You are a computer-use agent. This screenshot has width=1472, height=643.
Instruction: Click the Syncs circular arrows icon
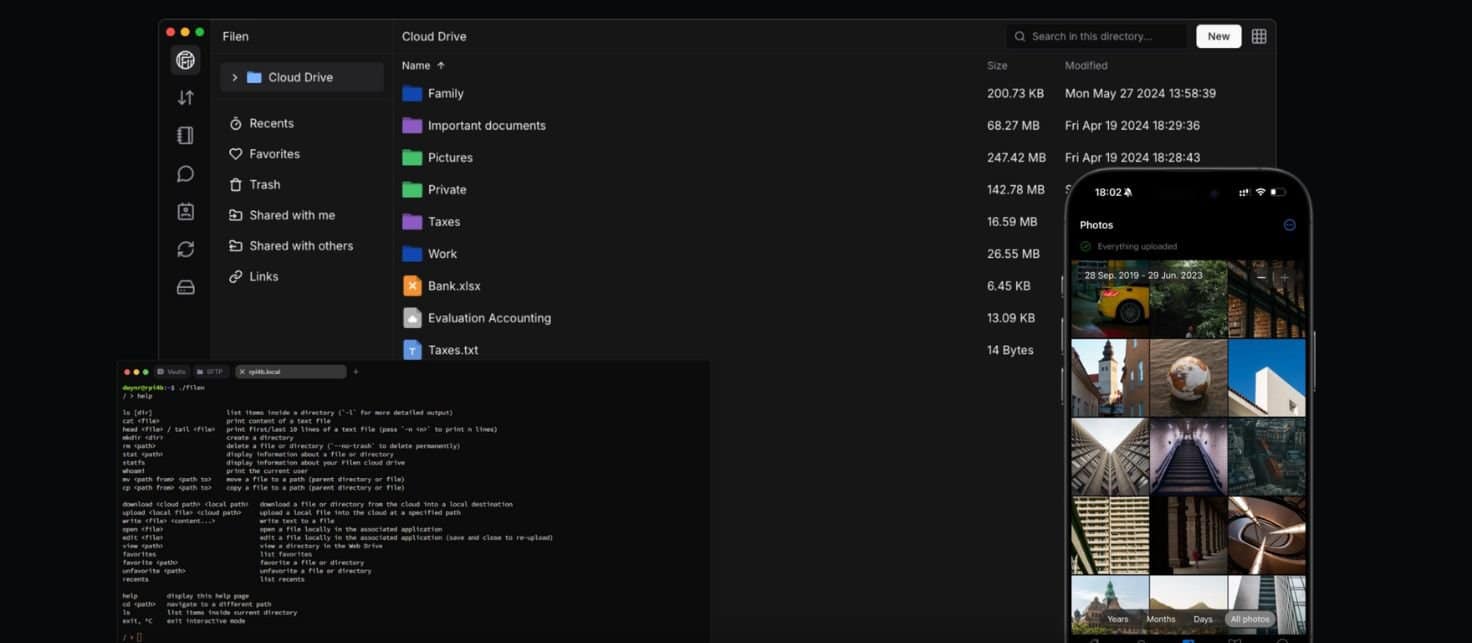coord(185,250)
